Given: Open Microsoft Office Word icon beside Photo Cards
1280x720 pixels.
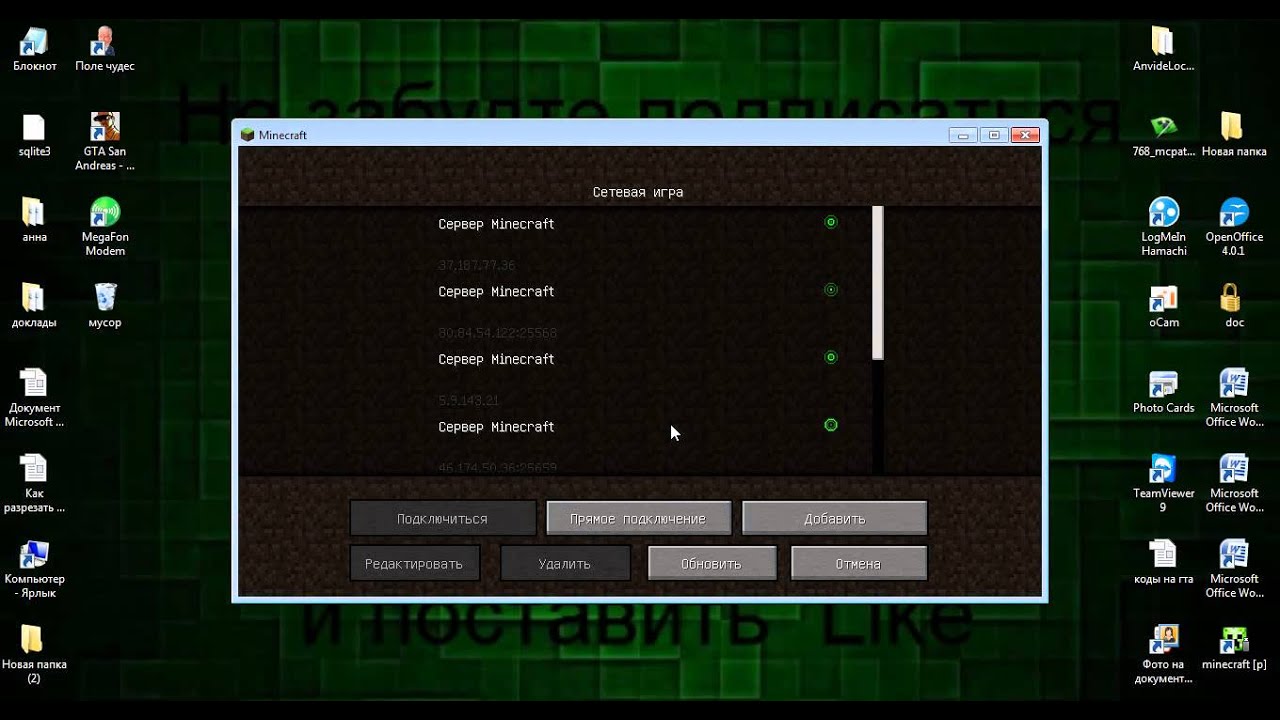Looking at the screenshot, I should pyautogui.click(x=1233, y=398).
